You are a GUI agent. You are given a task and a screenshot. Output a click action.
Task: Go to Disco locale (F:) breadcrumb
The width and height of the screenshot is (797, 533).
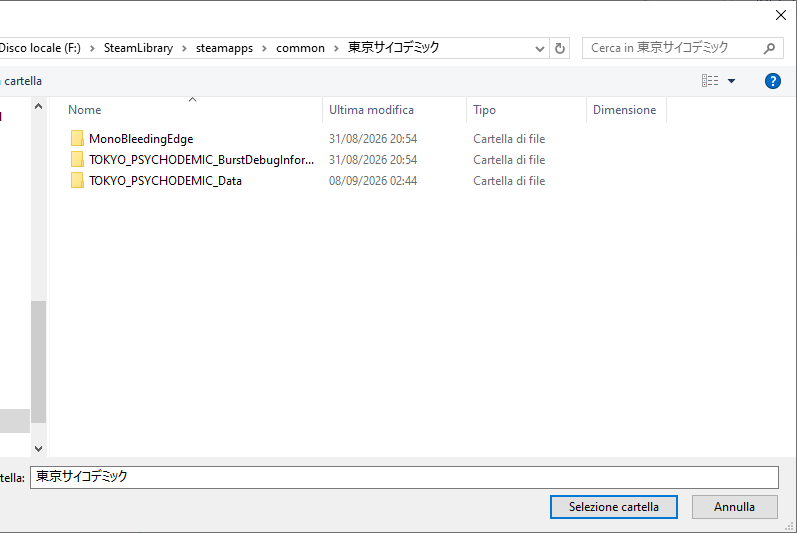point(40,48)
